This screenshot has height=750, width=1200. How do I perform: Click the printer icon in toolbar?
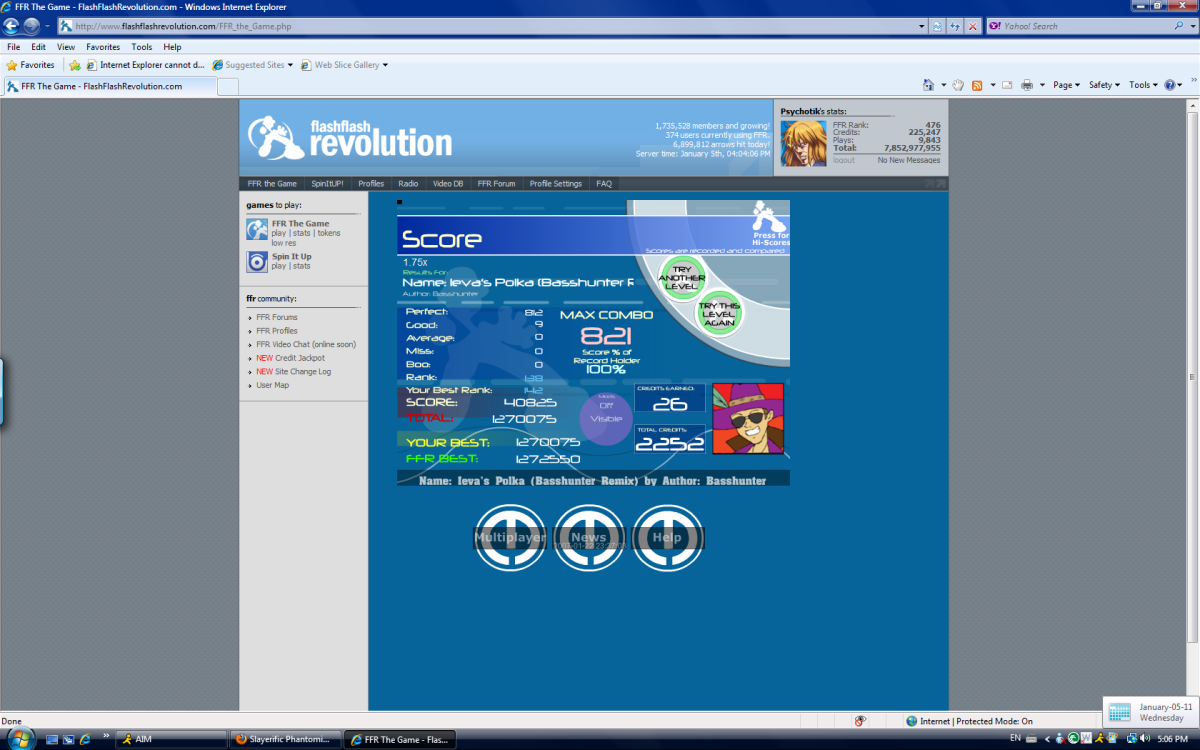1026,85
